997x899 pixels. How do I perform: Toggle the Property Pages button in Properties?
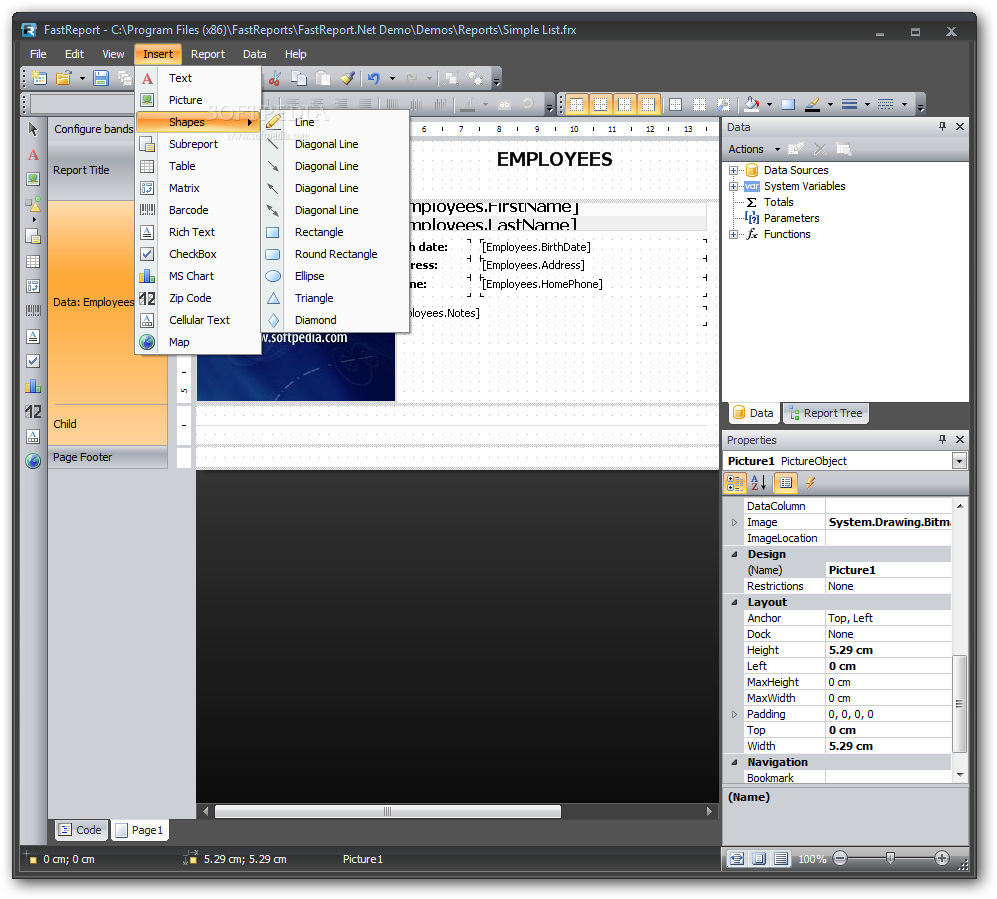(786, 483)
